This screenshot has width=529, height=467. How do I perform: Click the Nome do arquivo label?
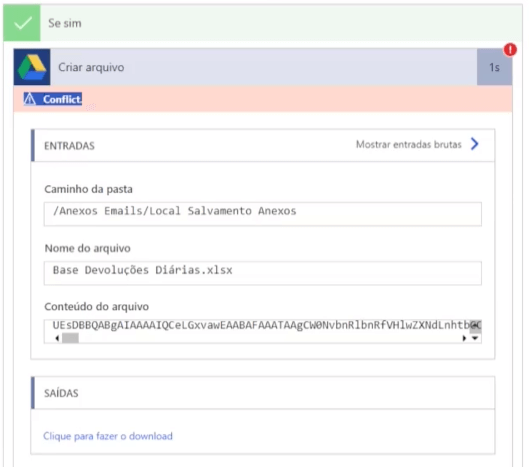(x=87, y=248)
